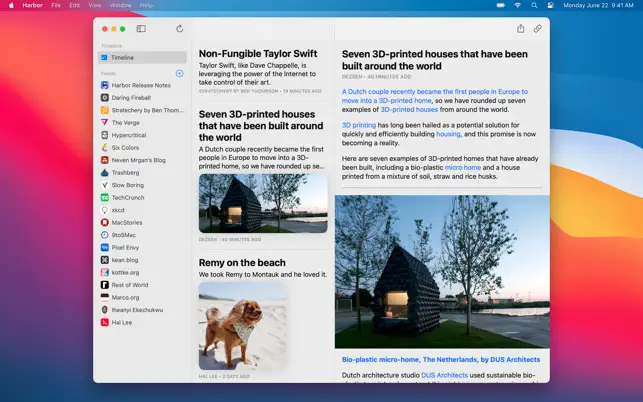Open the share button in the toolbar
This screenshot has width=643, height=402.
click(x=520, y=29)
